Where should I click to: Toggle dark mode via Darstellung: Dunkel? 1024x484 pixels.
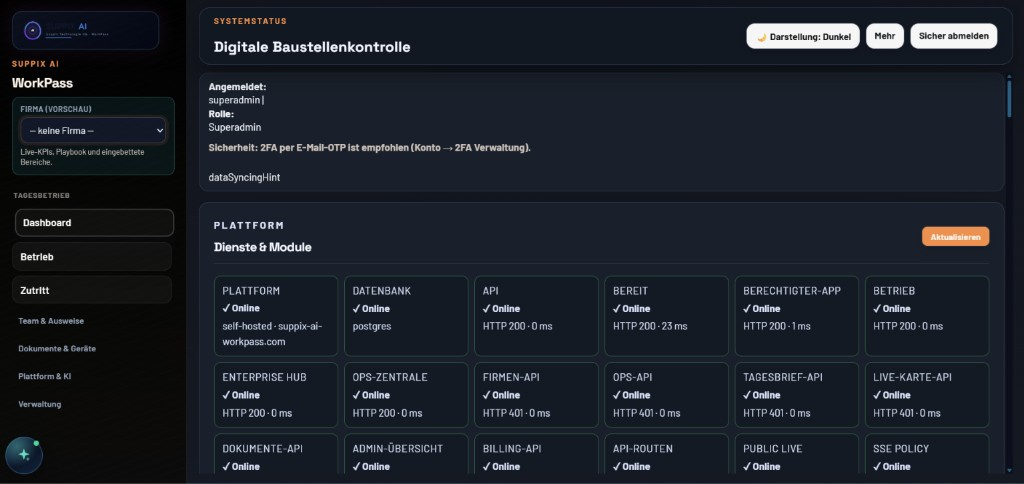pos(803,37)
